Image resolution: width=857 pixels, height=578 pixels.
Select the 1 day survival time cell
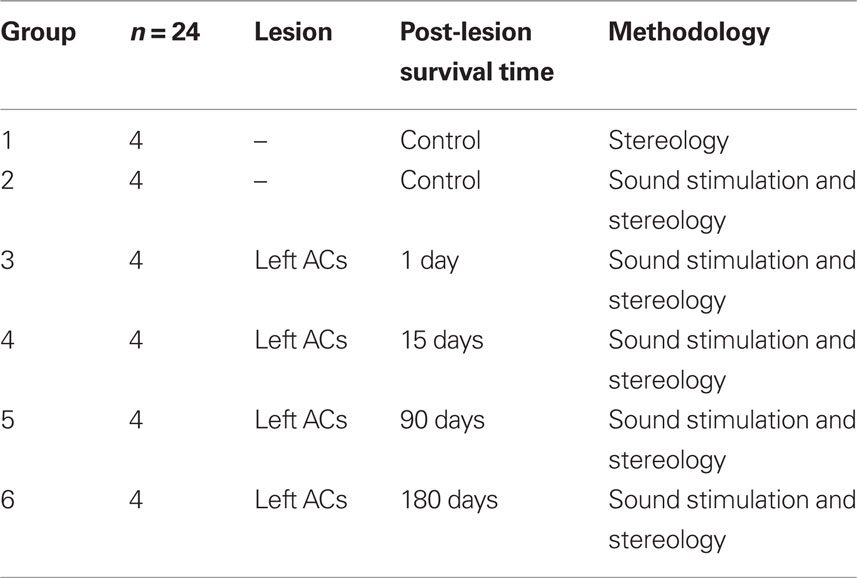(430, 261)
